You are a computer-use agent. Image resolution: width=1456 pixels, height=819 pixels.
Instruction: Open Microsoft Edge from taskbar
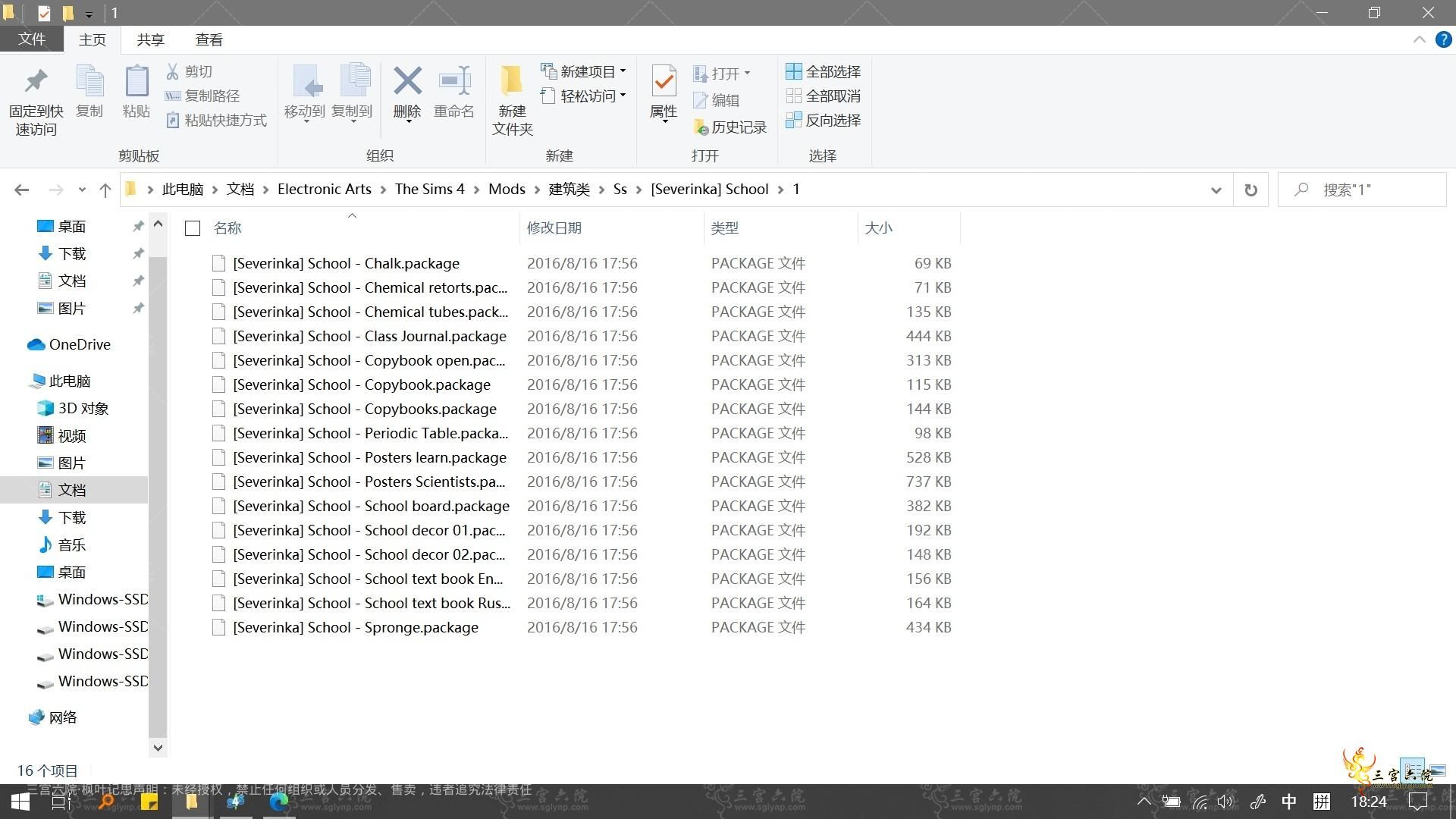279,802
